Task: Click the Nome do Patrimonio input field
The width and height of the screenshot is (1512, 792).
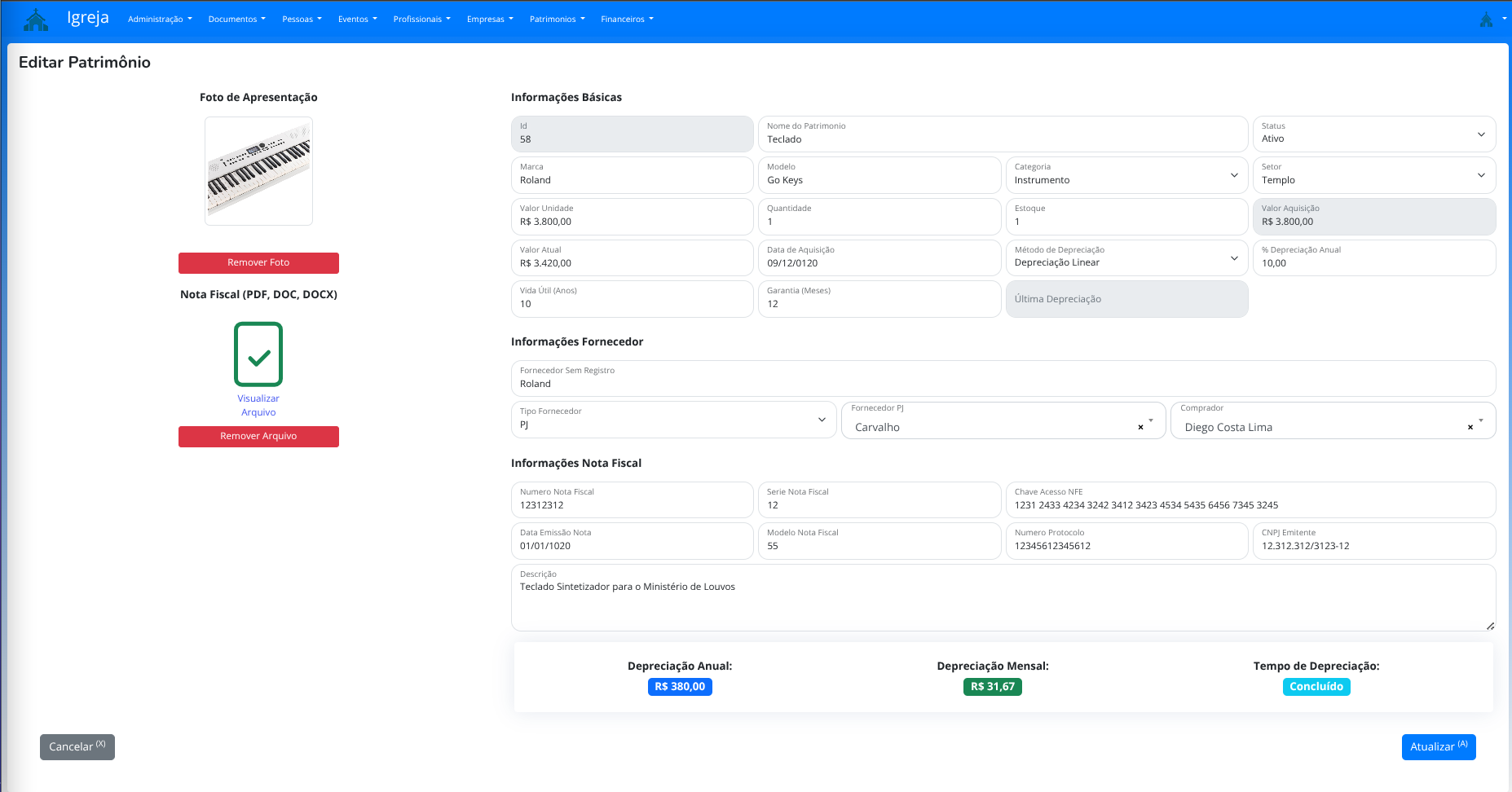Action: [x=1003, y=139]
